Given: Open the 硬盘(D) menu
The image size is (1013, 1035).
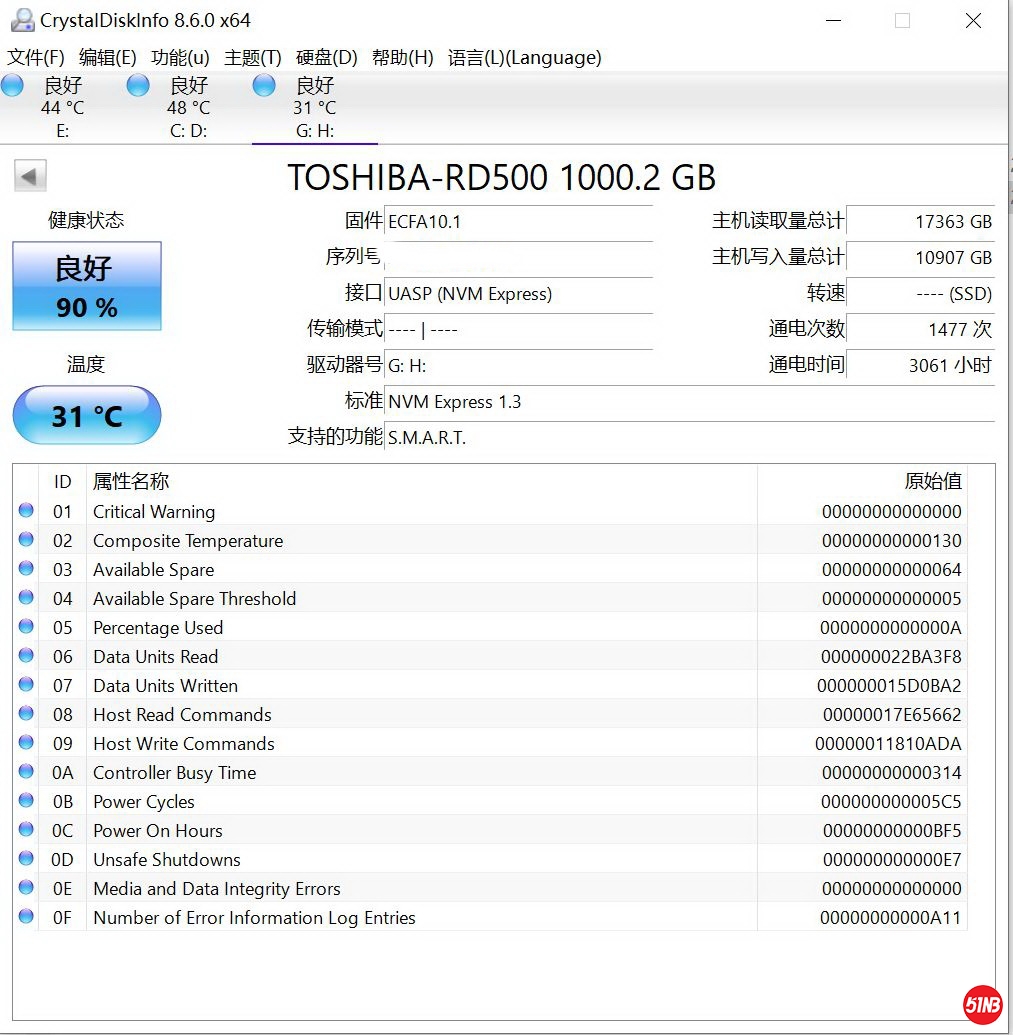Looking at the screenshot, I should 327,58.
